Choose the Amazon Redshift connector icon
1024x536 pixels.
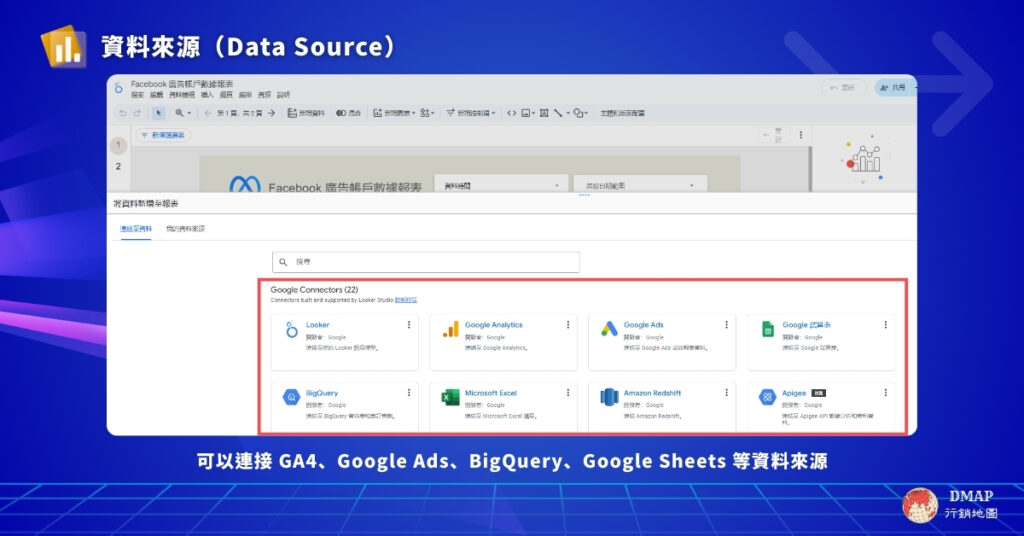609,397
